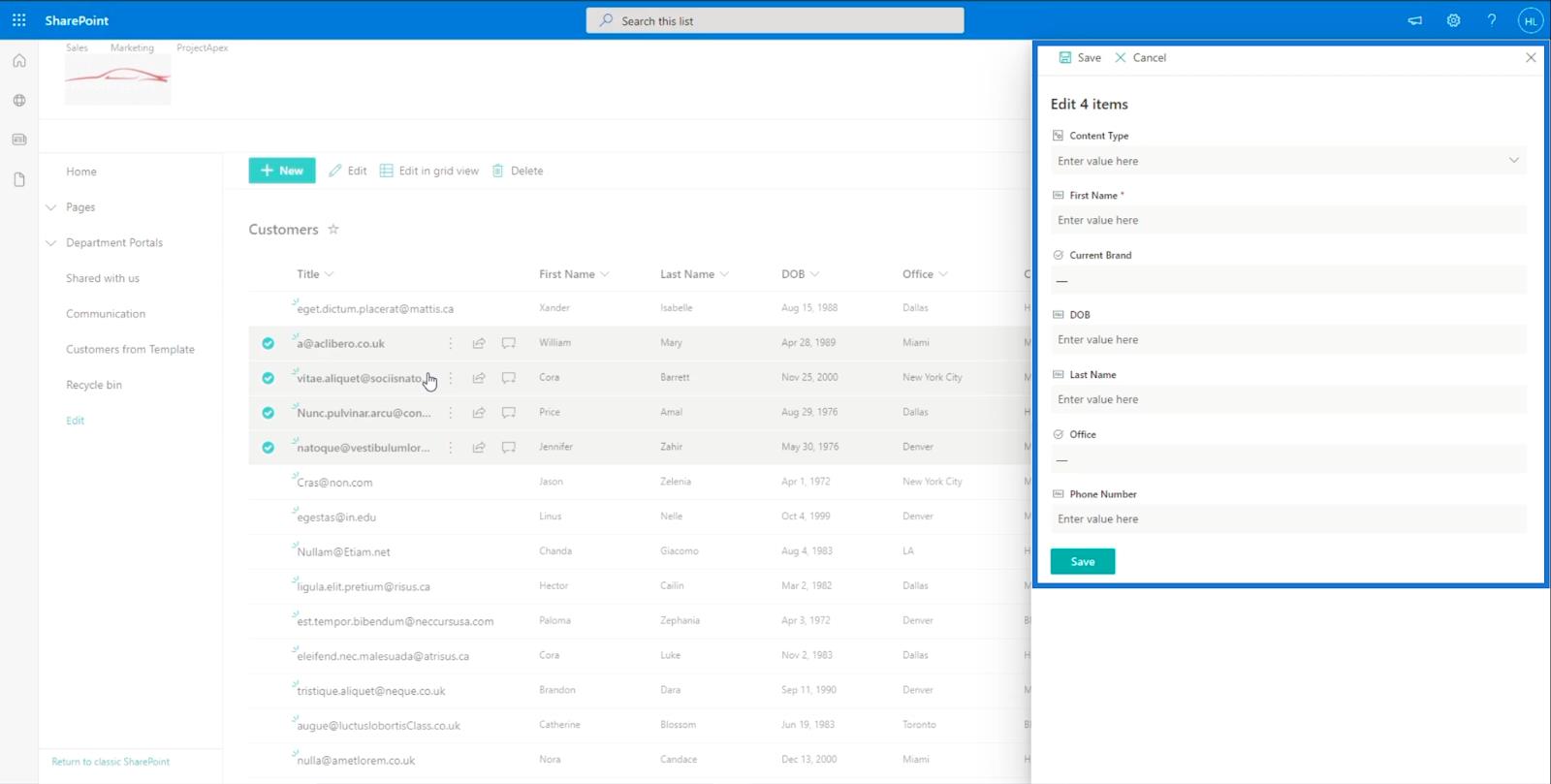Click the Current Brand value field
The height and width of the screenshot is (784, 1551).
pos(1288,281)
